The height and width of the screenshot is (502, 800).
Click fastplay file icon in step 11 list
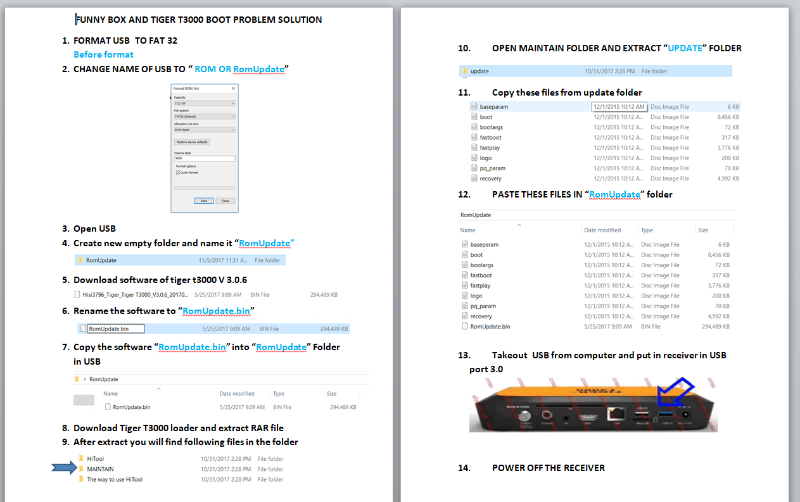(x=474, y=147)
